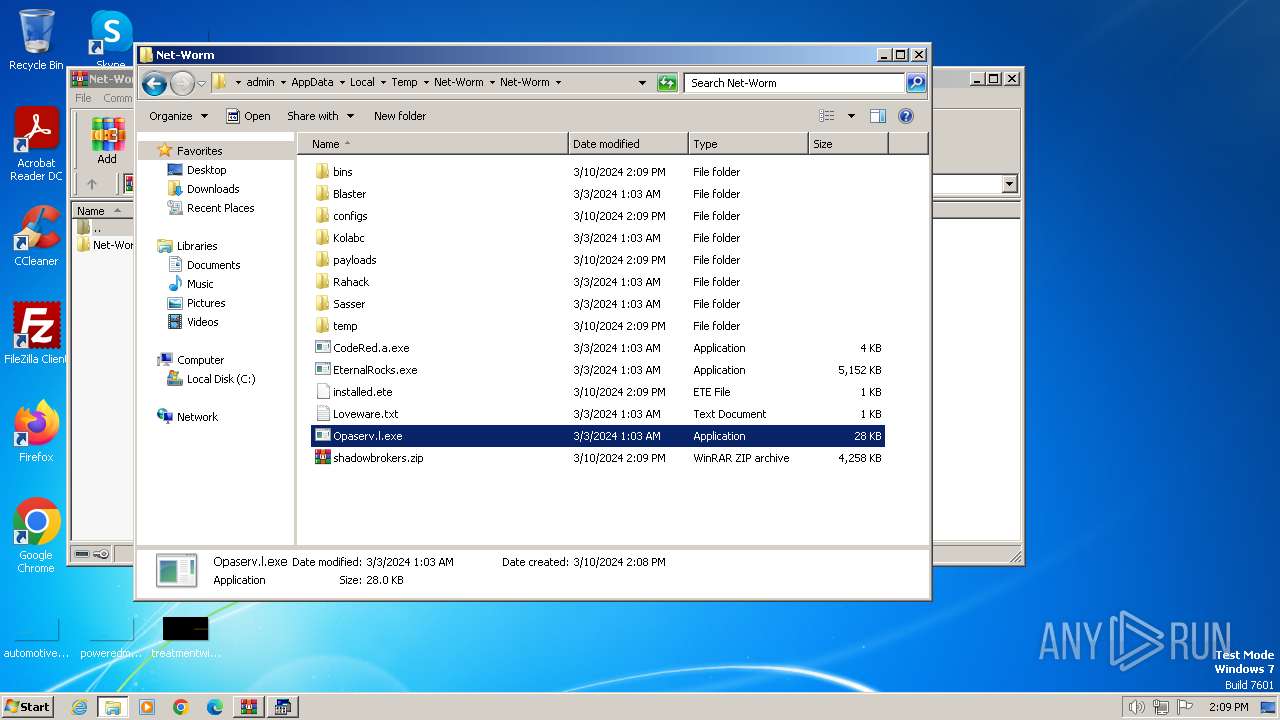Expand AppData breadcrumb arrow

point(342,83)
